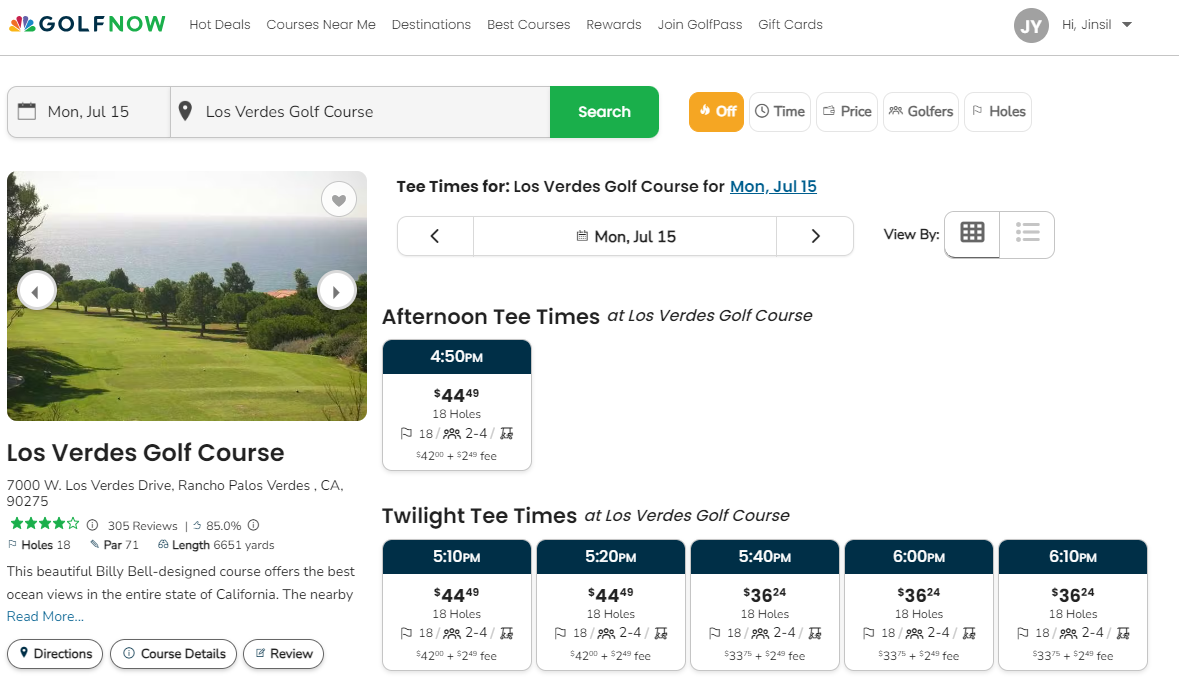The width and height of the screenshot is (1179, 681).
Task: Write a Review for the course
Action: 283,654
